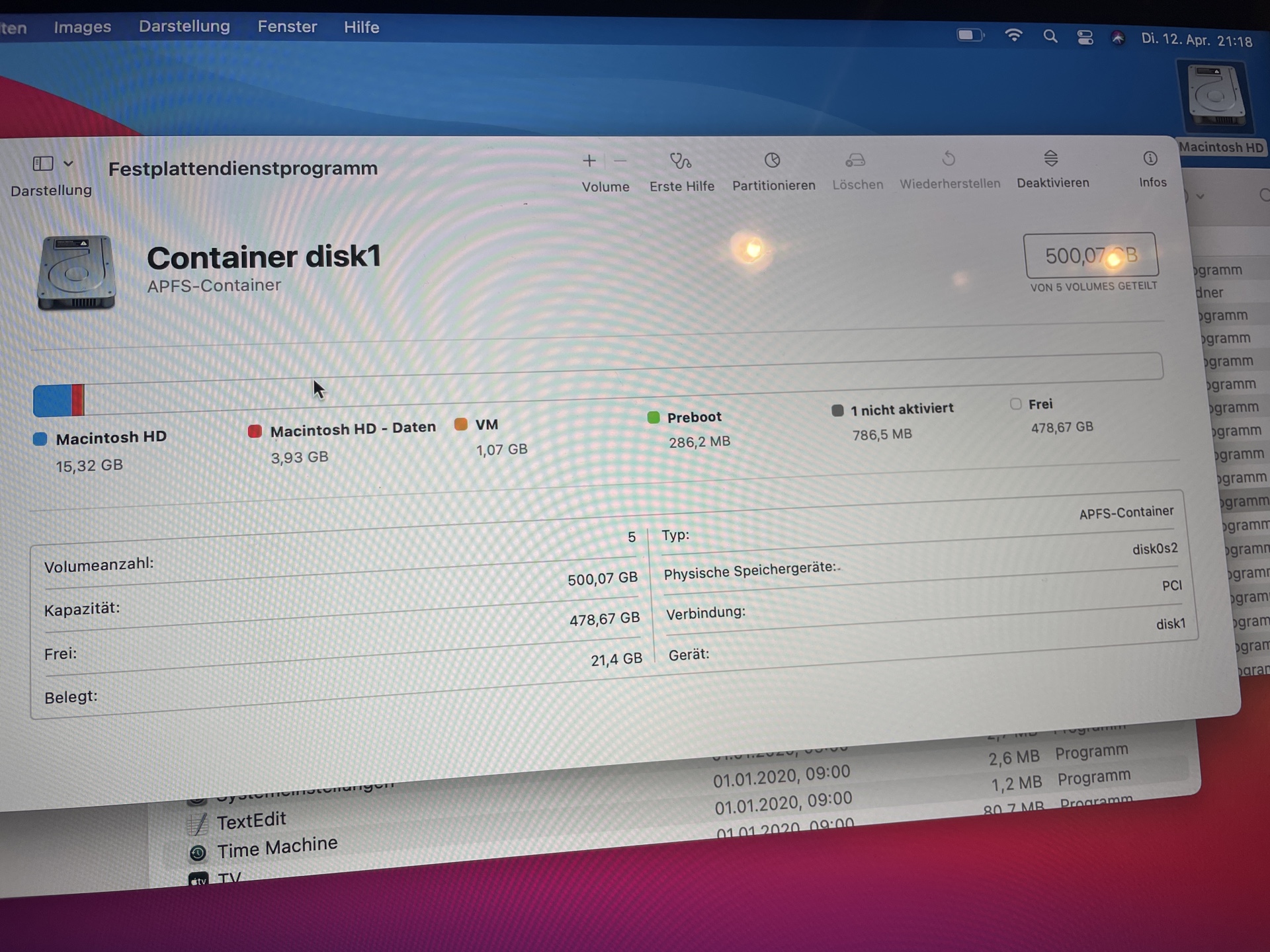Open Spotlight search in menu bar
The height and width of the screenshot is (952, 1270).
tap(1050, 36)
